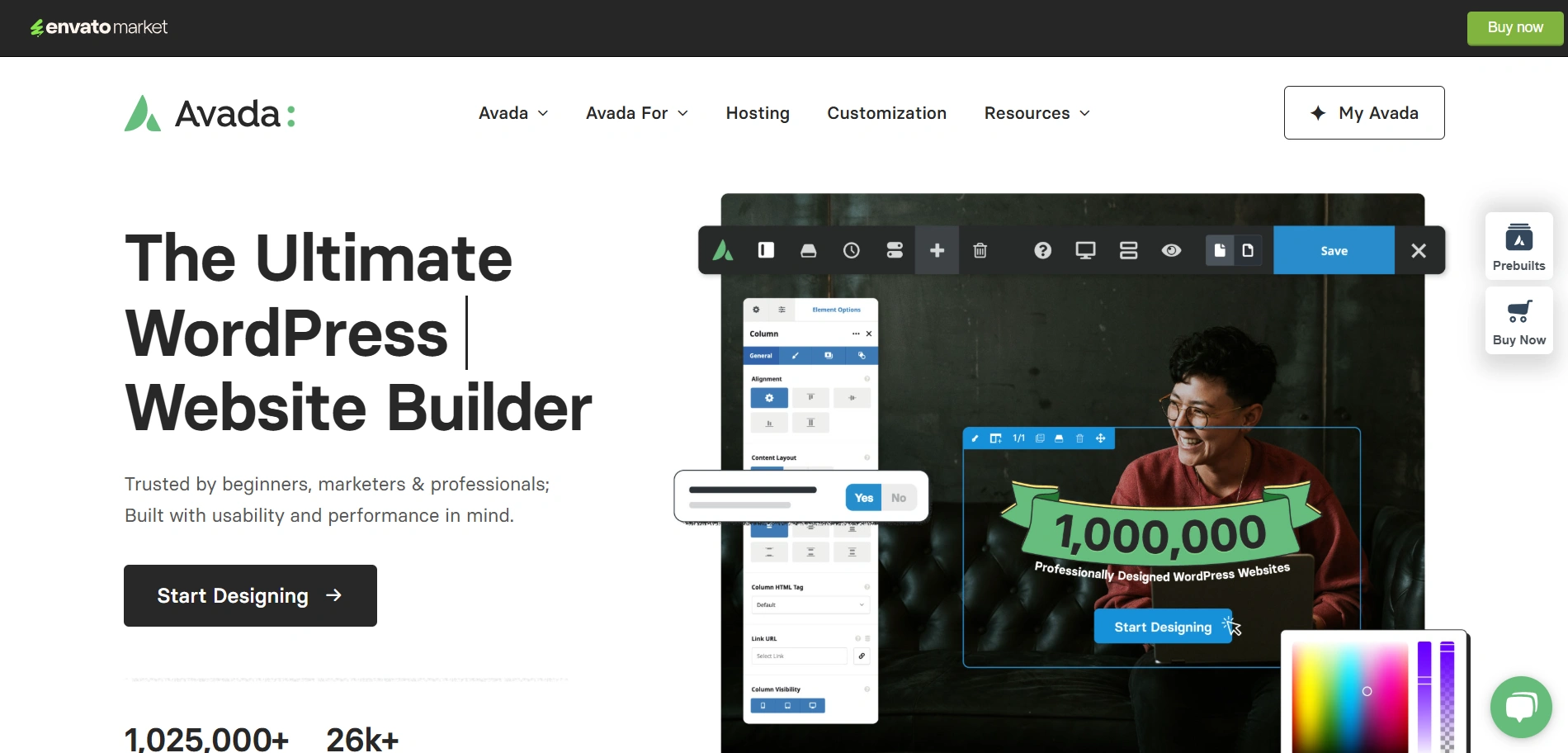Click the pencil edit icon on column toolbar
Screen dimensions: 1568x753
pyautogui.click(x=975, y=438)
